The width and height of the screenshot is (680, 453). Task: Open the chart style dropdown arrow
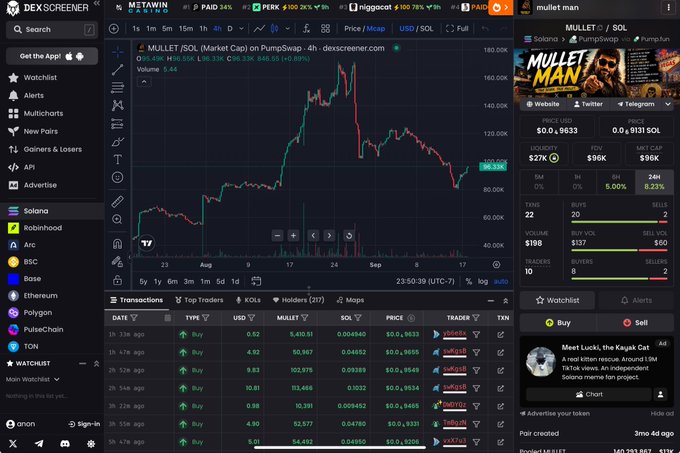(288, 29)
